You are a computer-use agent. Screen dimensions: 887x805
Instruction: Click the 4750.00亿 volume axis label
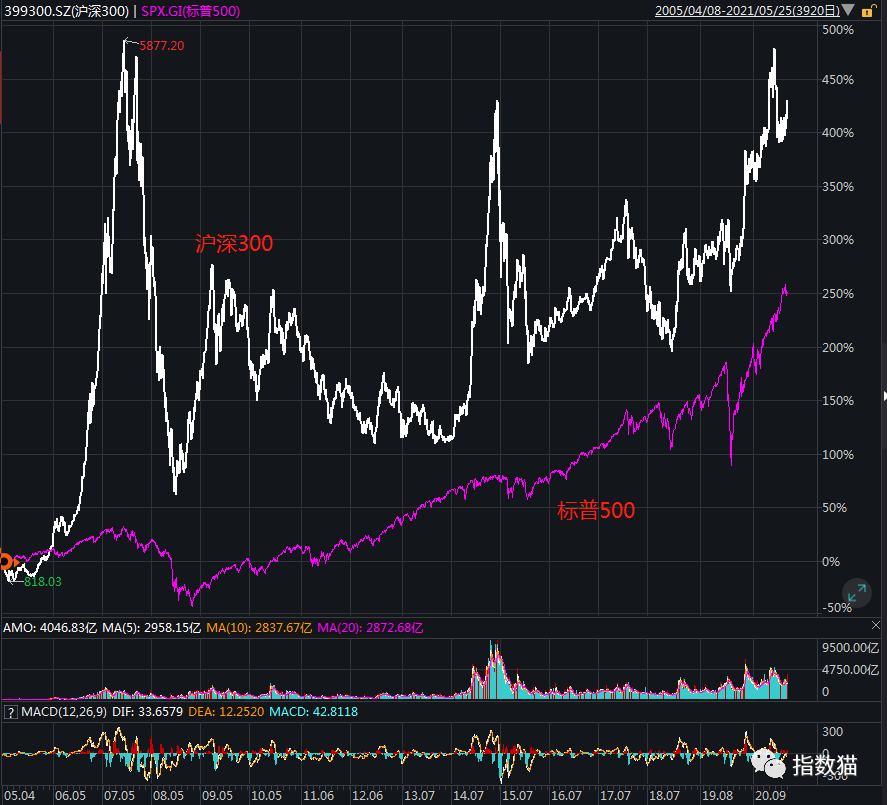(850, 670)
